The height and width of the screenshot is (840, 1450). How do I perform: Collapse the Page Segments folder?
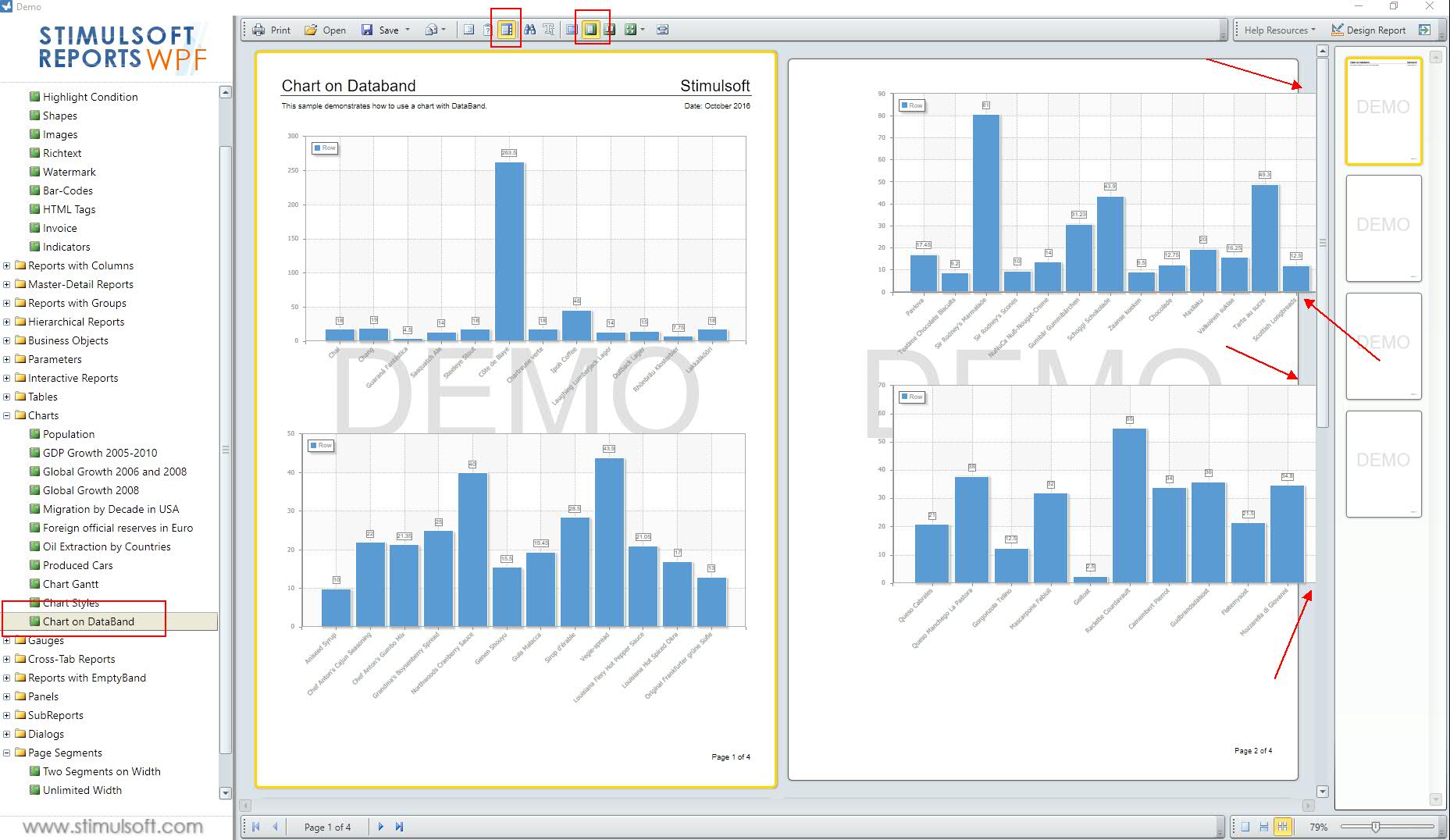point(7,753)
